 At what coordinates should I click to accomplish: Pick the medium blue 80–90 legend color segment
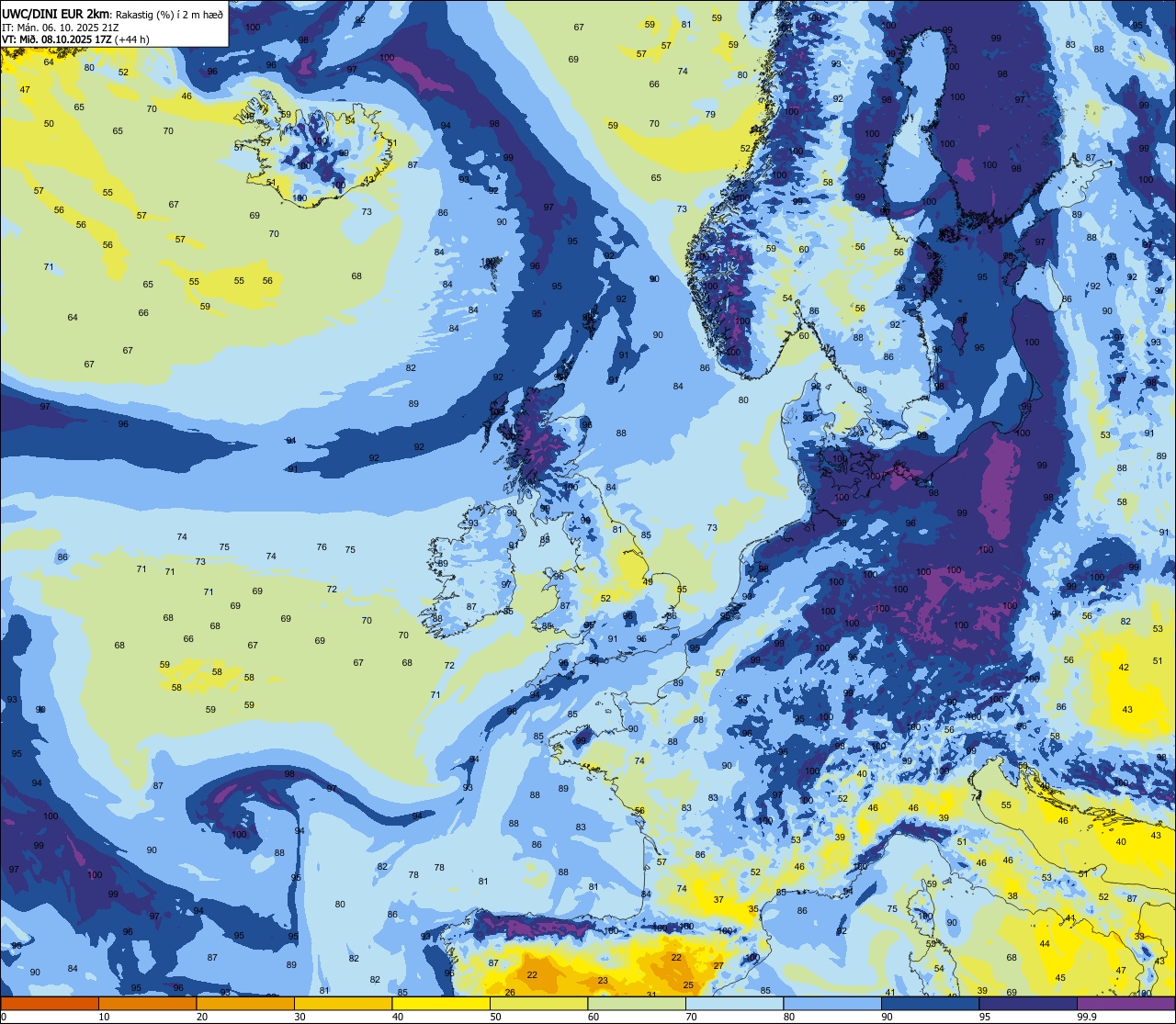click(832, 1003)
